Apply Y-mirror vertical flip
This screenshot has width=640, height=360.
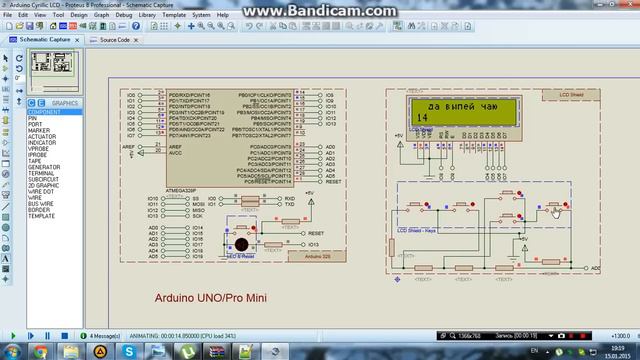tap(19, 101)
